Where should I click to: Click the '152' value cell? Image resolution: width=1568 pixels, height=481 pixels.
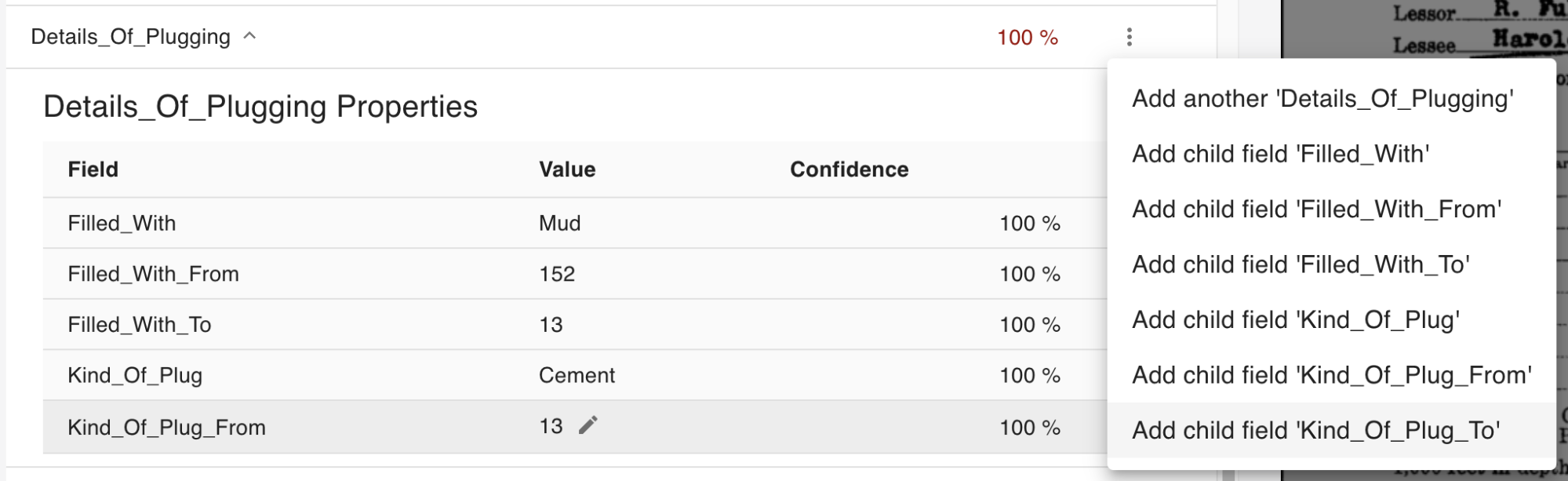coord(557,274)
